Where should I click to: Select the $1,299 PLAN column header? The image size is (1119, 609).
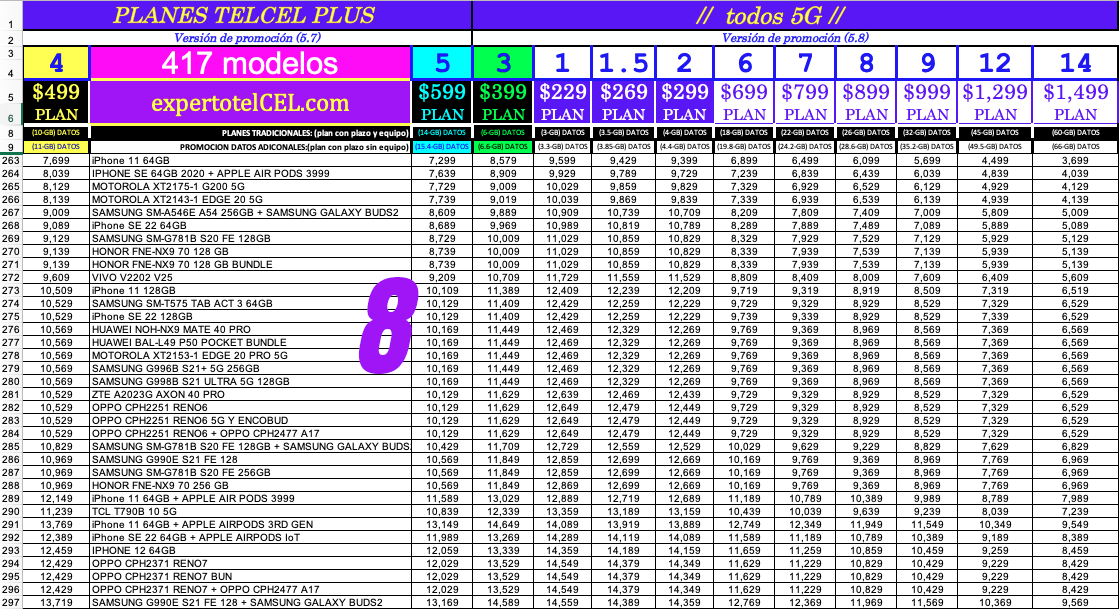click(x=995, y=102)
